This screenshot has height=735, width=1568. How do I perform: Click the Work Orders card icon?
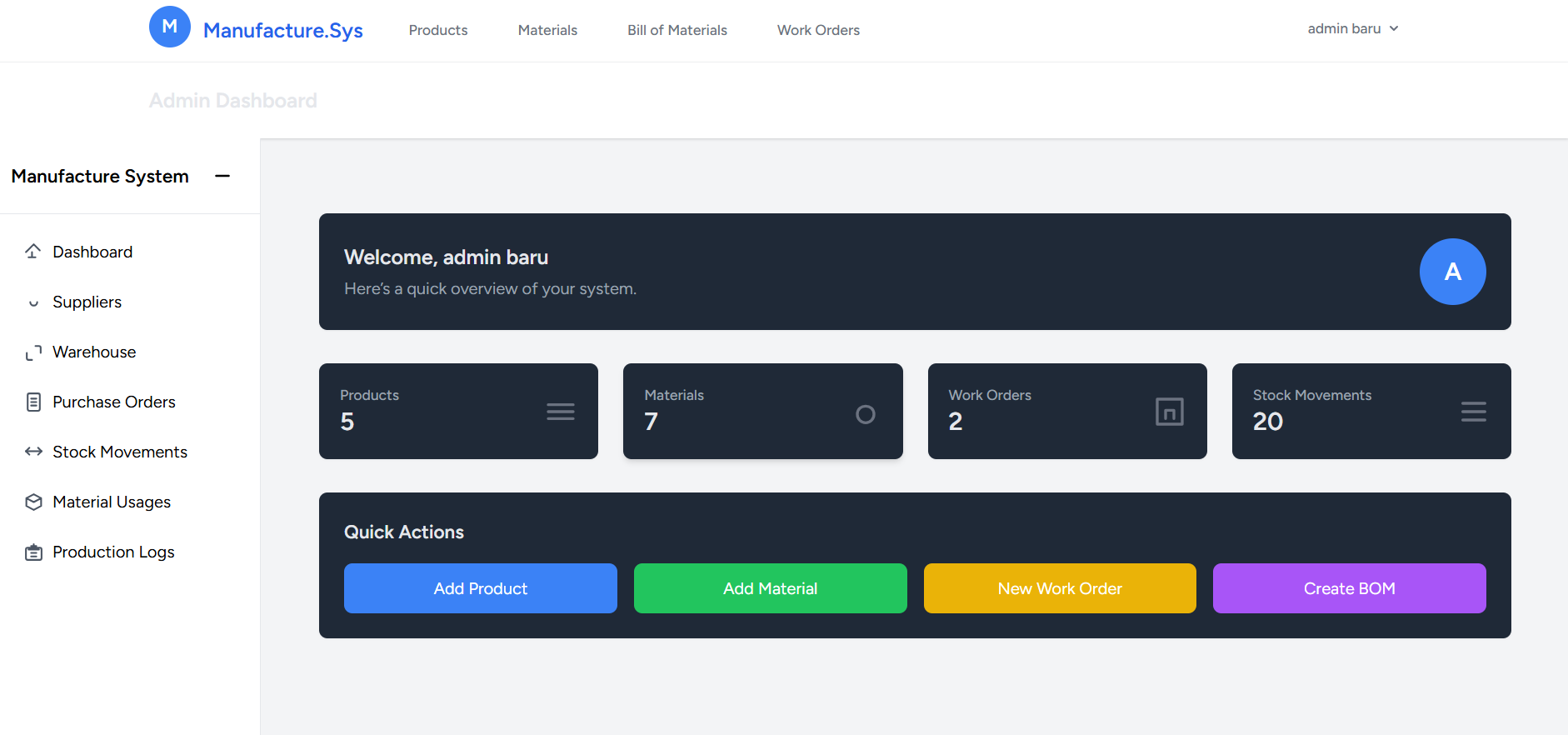pos(1169,412)
